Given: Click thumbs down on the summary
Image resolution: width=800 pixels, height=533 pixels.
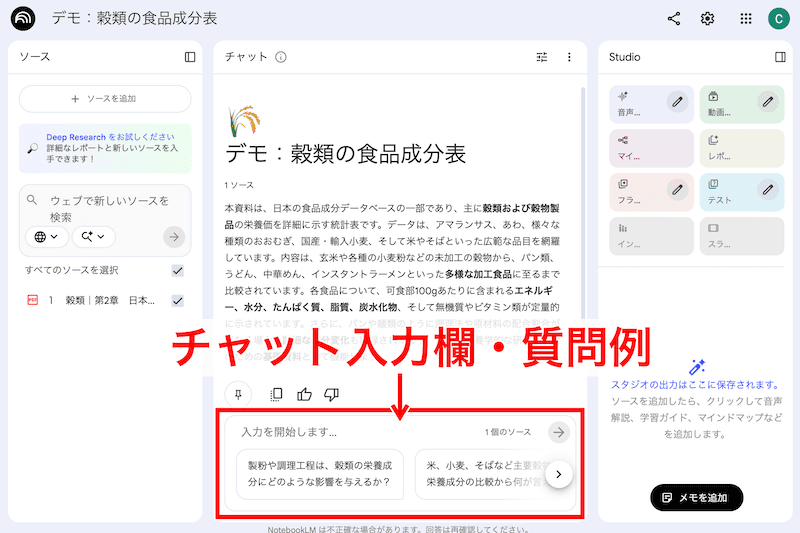Looking at the screenshot, I should click(x=331, y=393).
